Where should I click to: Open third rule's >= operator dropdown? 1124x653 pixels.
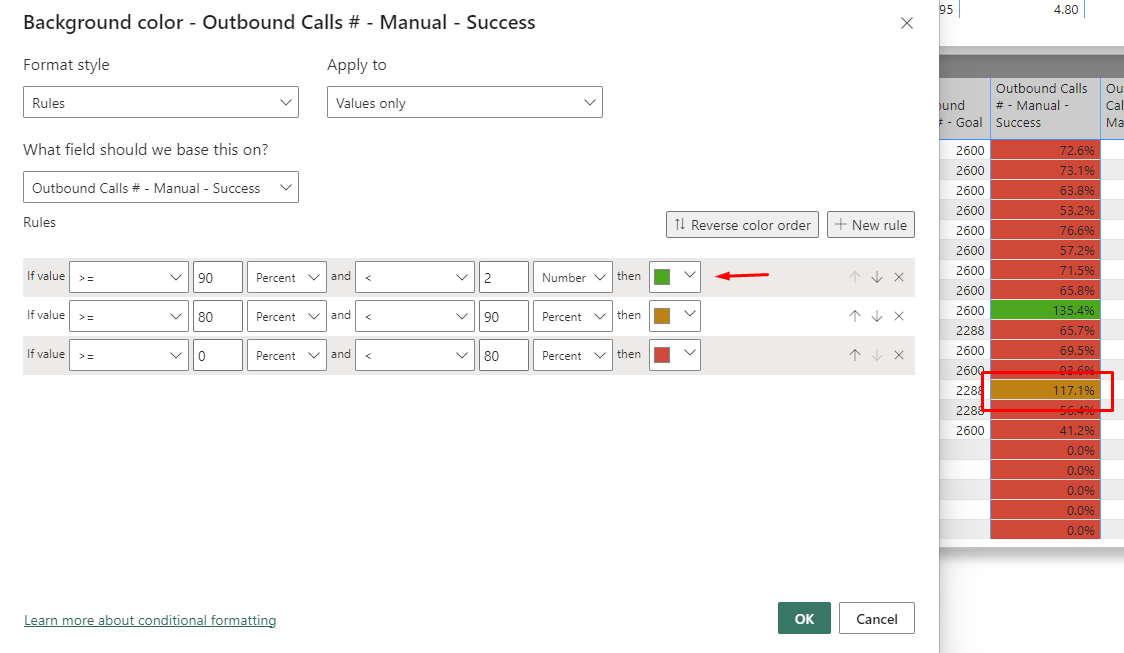click(129, 355)
